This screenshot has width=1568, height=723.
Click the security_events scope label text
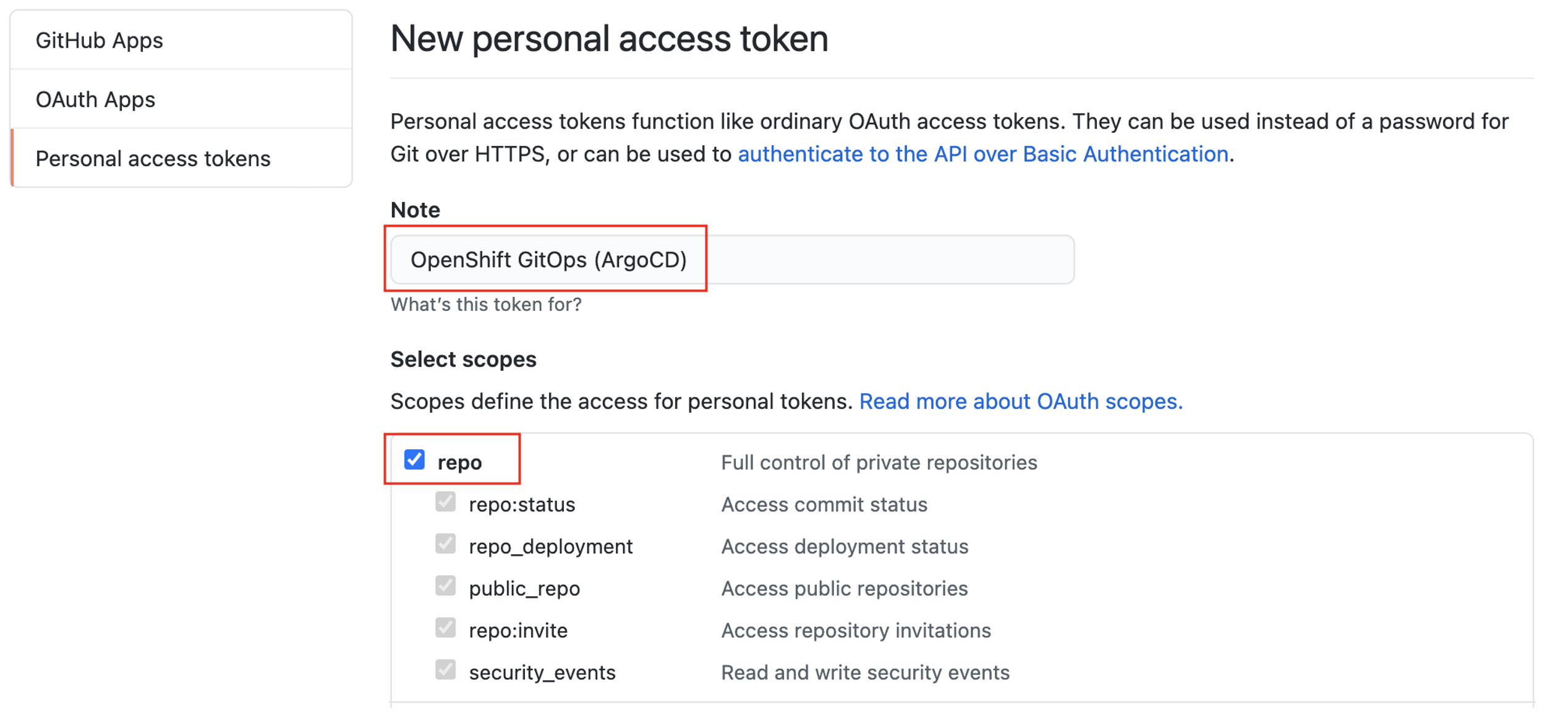[542, 673]
